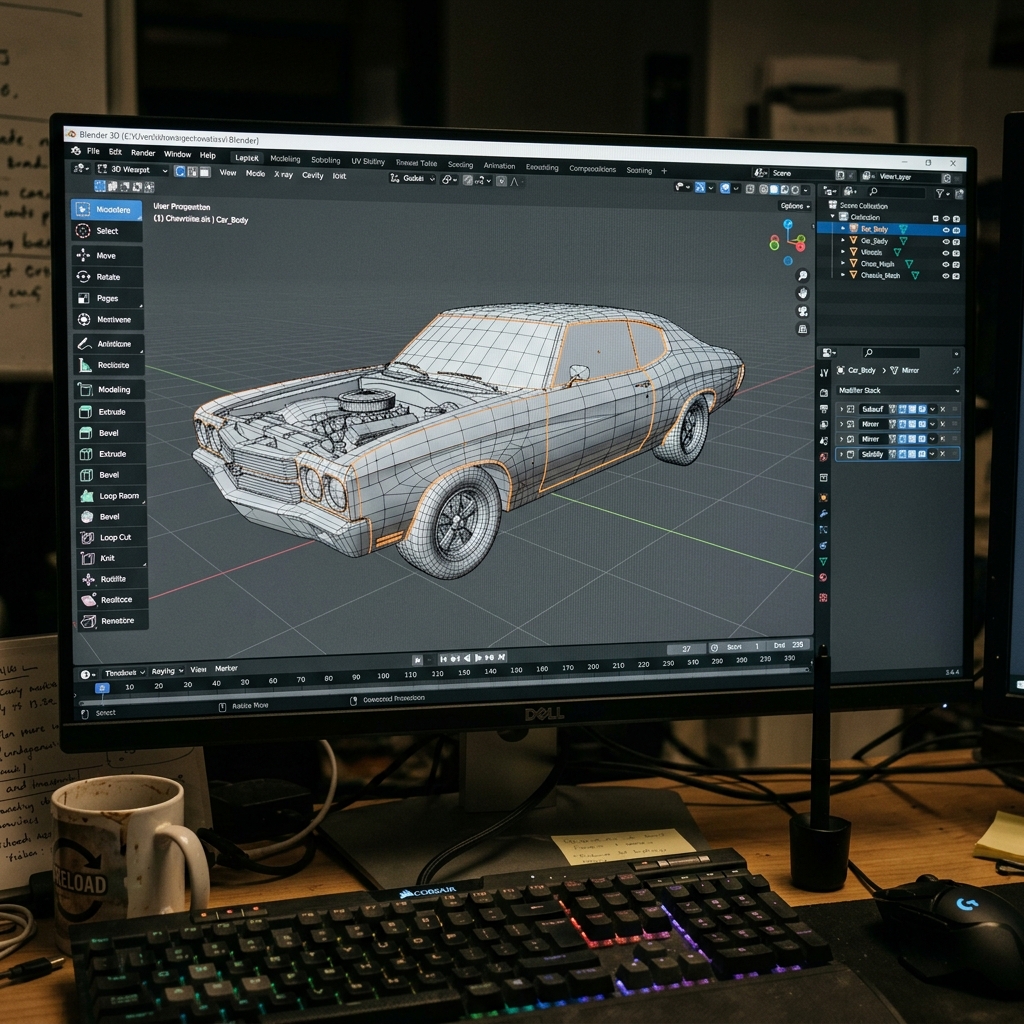This screenshot has width=1024, height=1024.
Task: Click the outliner filter funnel icon
Action: [940, 193]
